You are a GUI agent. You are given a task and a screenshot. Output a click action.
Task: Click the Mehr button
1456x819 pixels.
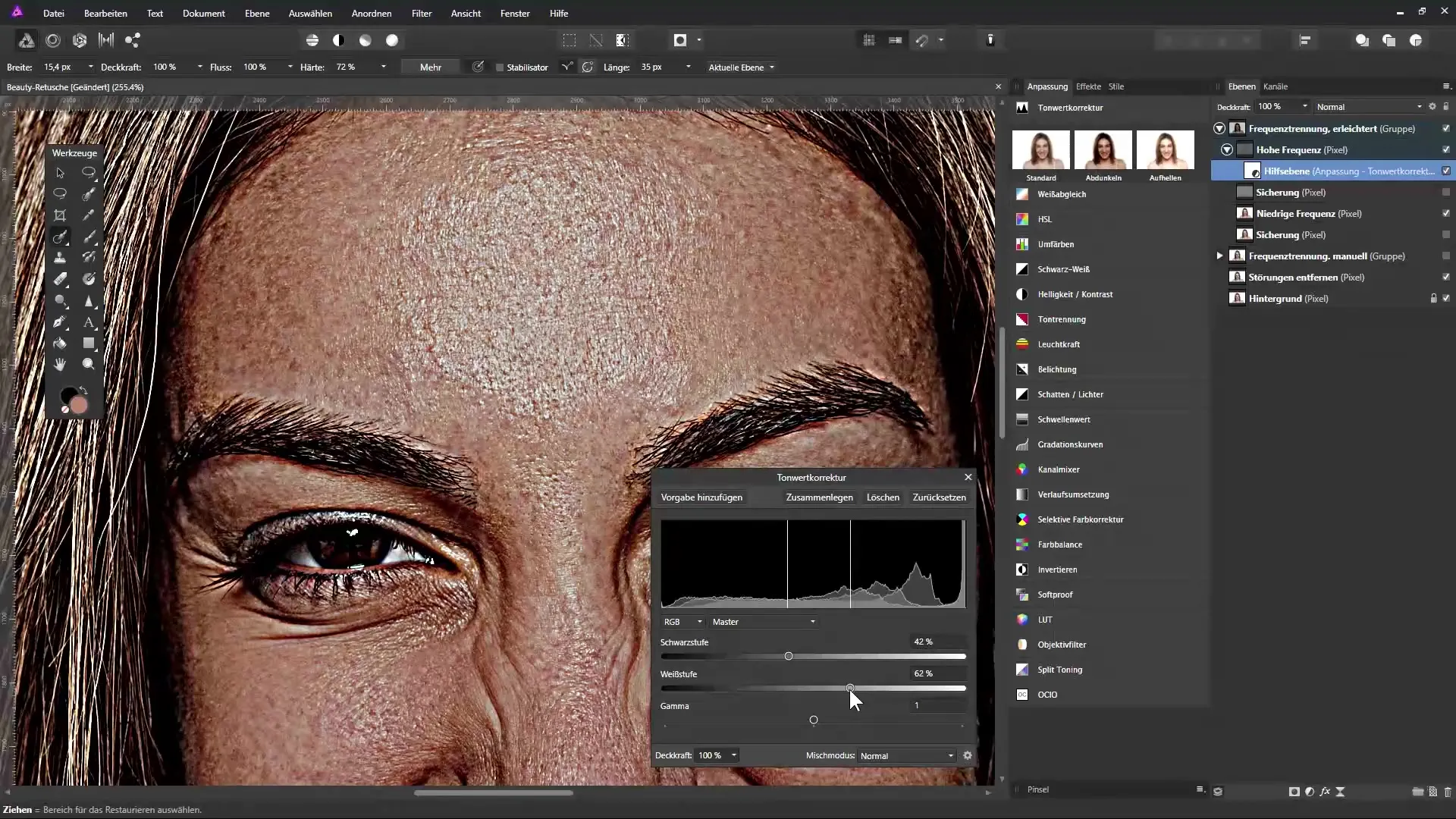click(431, 67)
